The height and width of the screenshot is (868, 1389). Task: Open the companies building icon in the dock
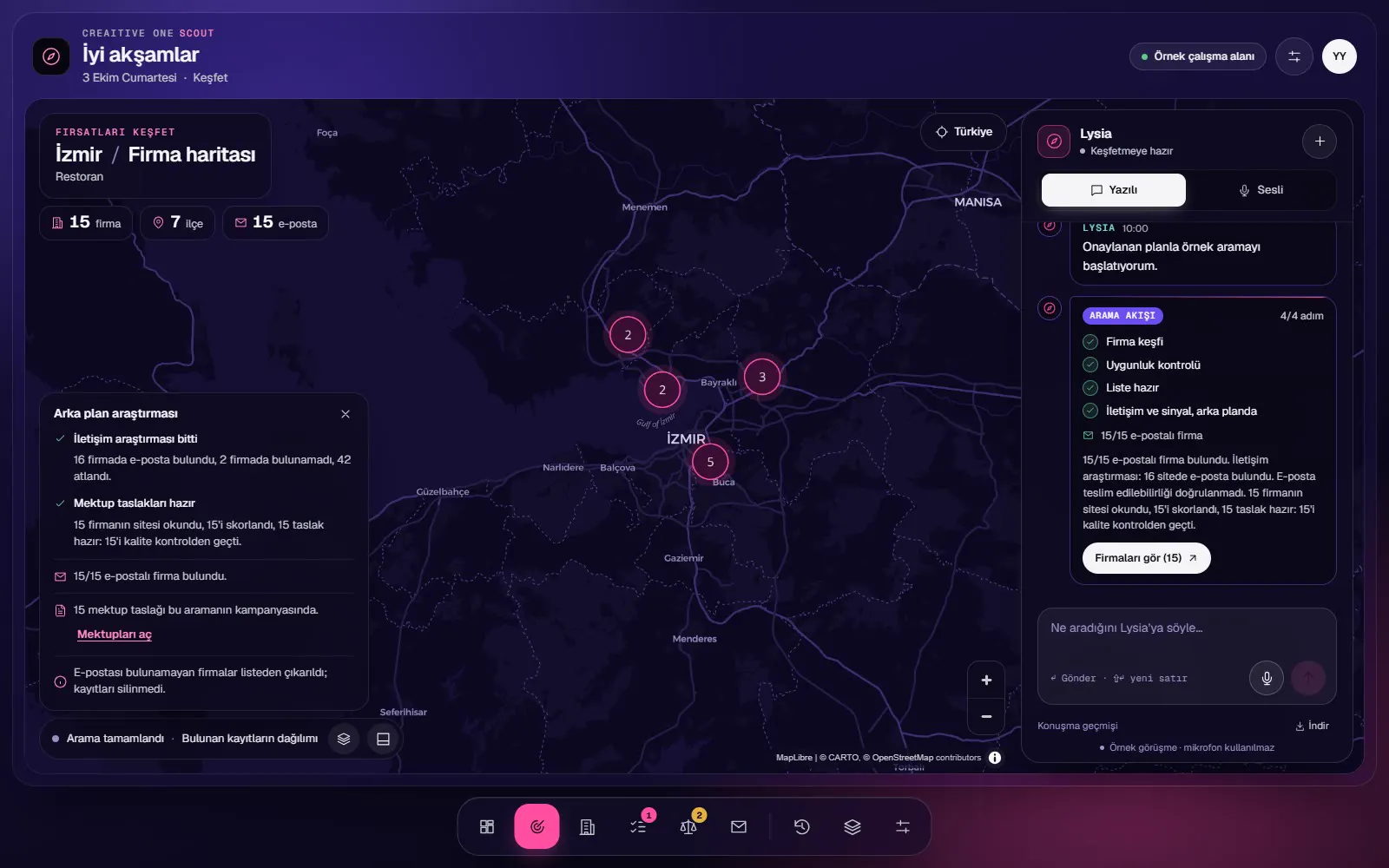588,826
